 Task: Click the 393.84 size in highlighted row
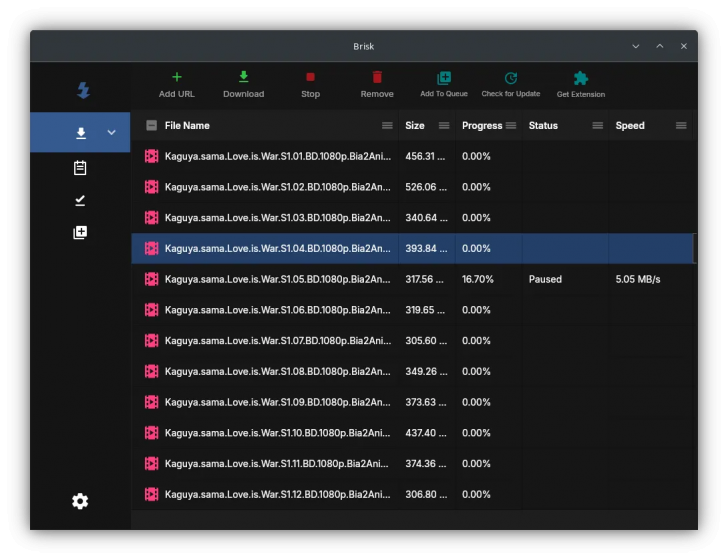click(x=426, y=248)
